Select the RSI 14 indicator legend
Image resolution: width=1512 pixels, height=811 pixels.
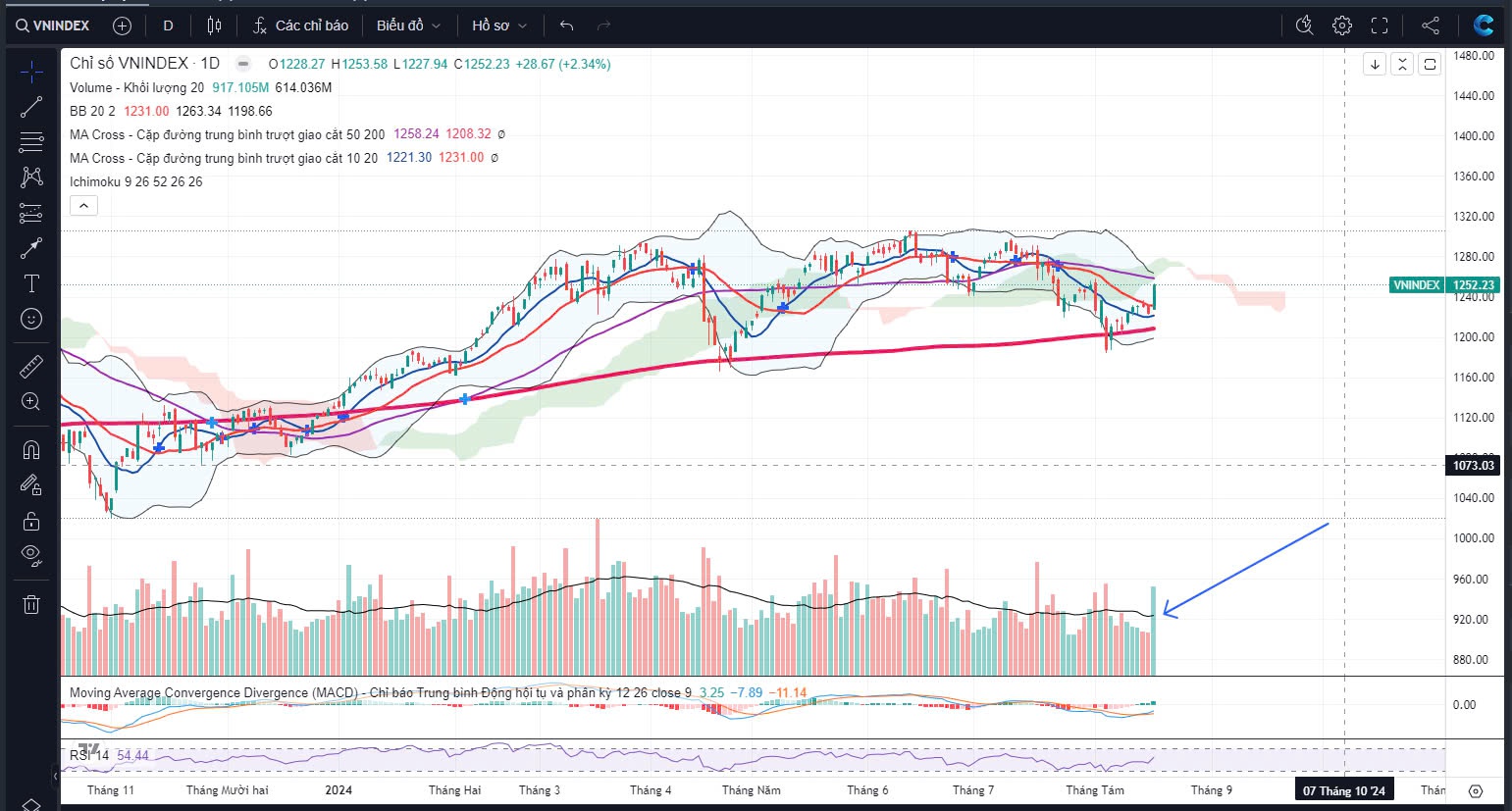point(89,755)
